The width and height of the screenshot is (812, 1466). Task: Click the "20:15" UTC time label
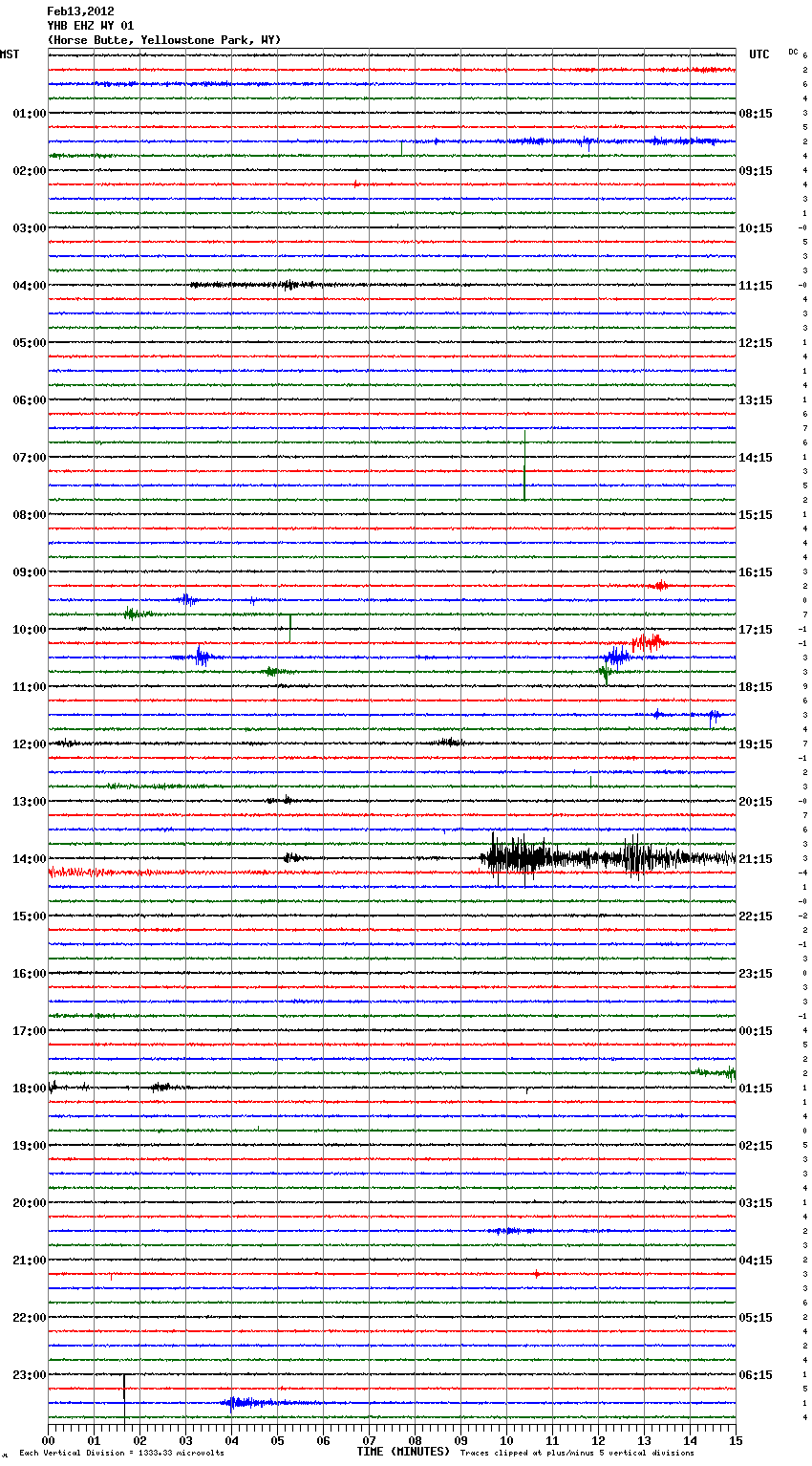point(756,802)
